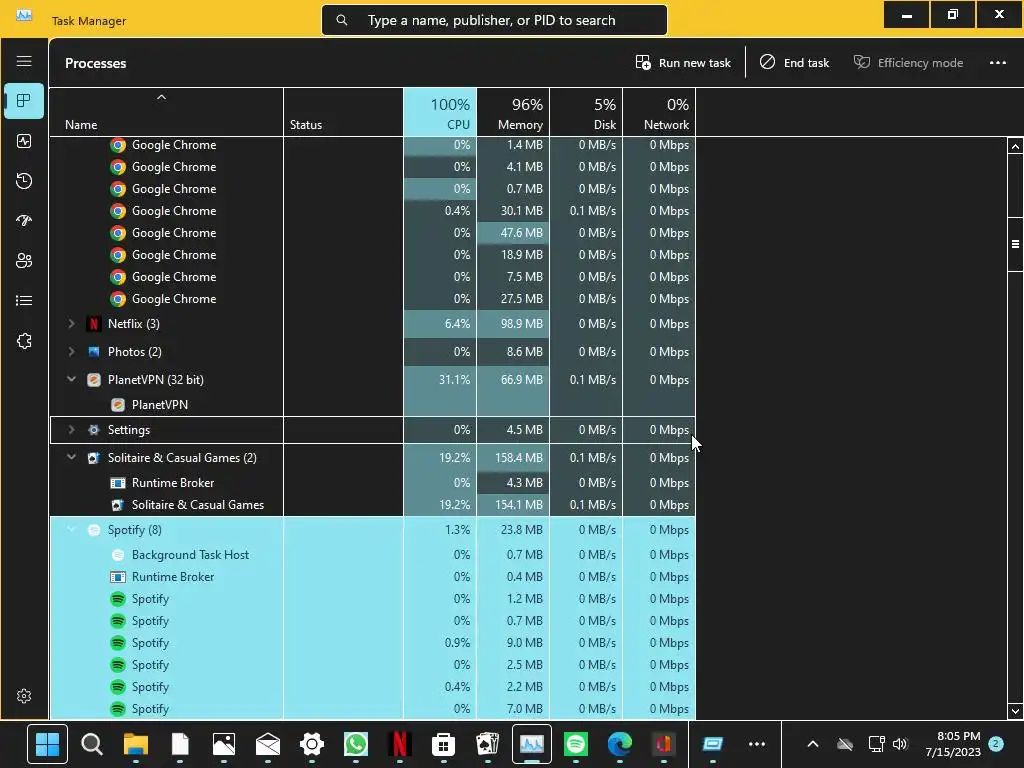
Task: Open Spotify from taskbar
Action: pos(576,744)
